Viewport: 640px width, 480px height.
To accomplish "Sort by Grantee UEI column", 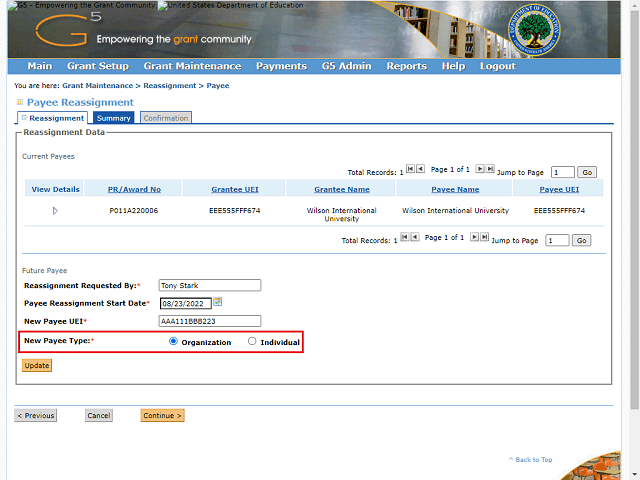I will 235,189.
